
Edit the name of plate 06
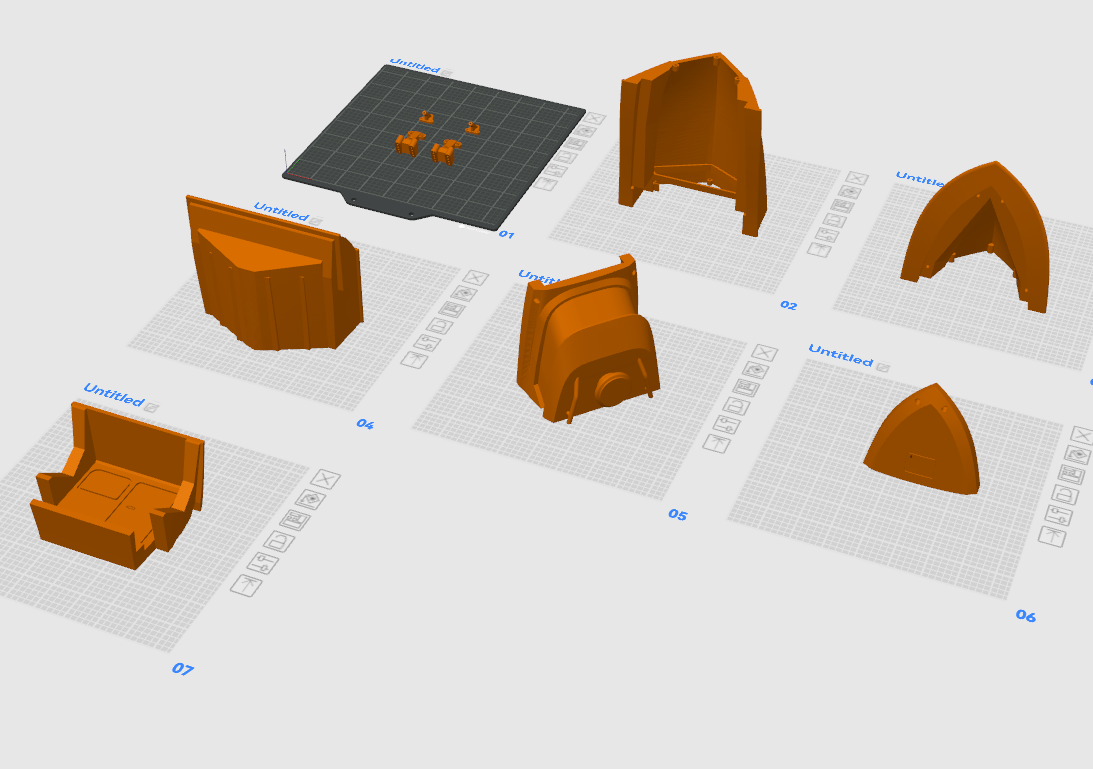coord(882,367)
